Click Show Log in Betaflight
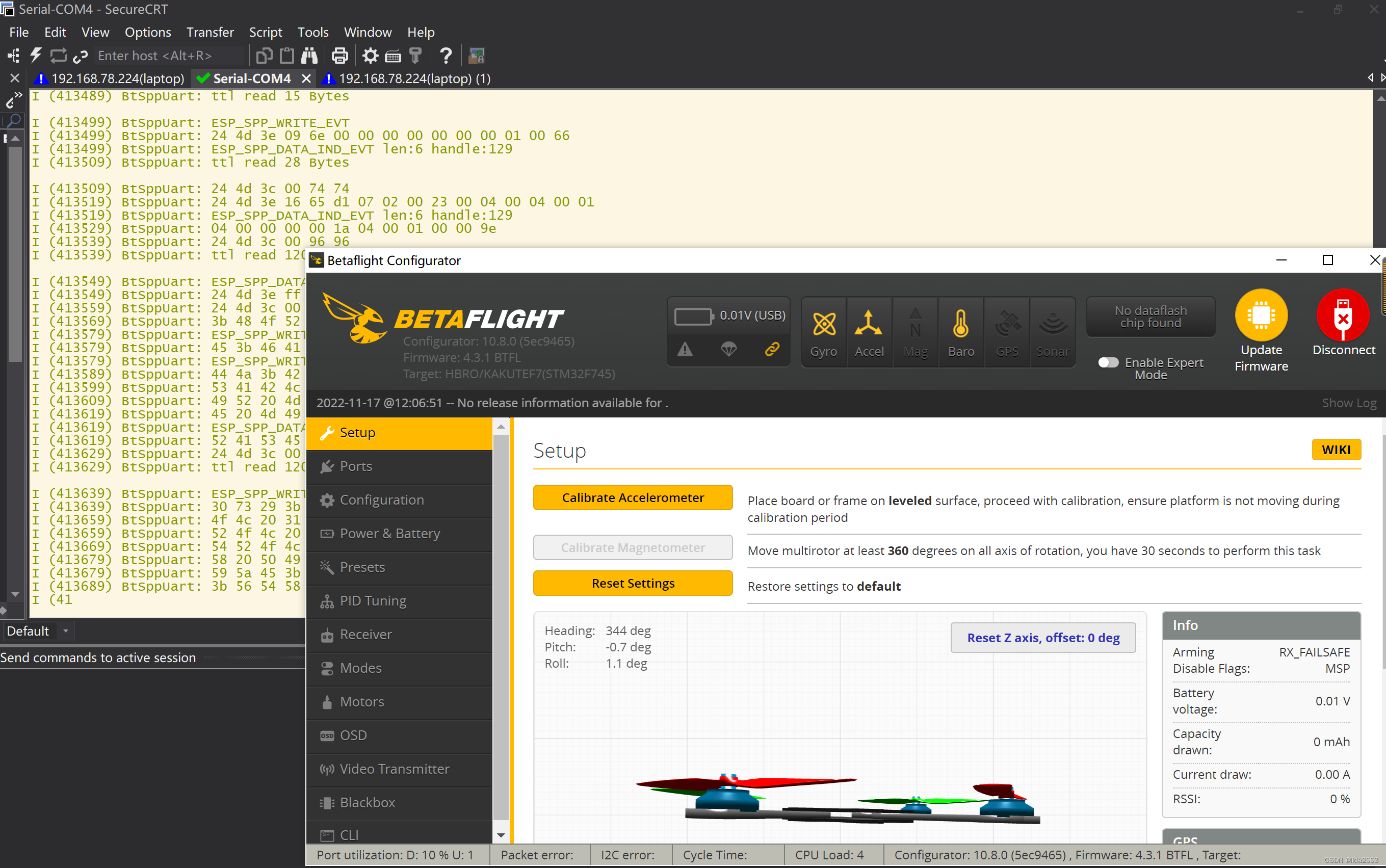 tap(1349, 403)
